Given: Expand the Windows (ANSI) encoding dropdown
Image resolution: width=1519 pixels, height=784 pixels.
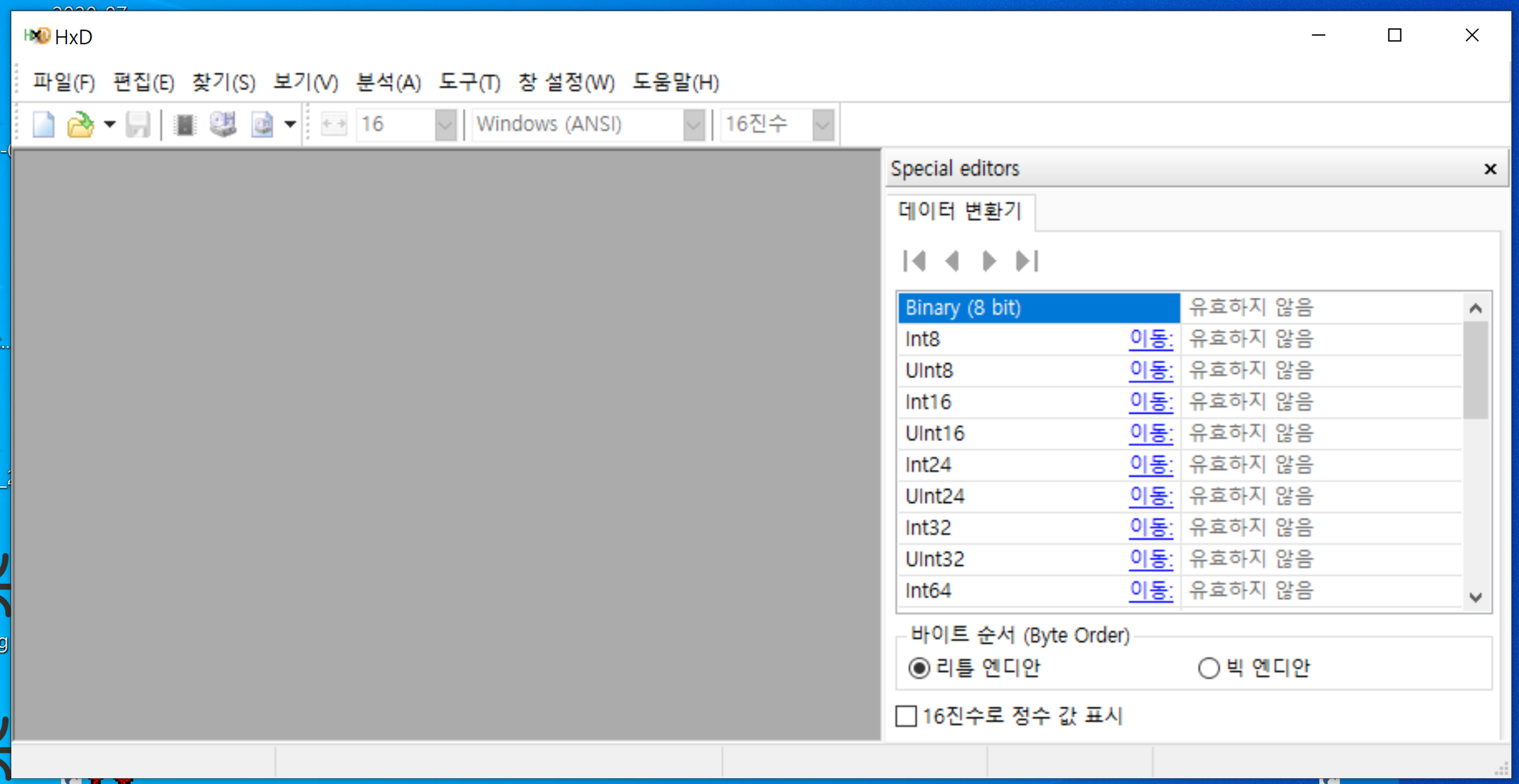Looking at the screenshot, I should [694, 124].
